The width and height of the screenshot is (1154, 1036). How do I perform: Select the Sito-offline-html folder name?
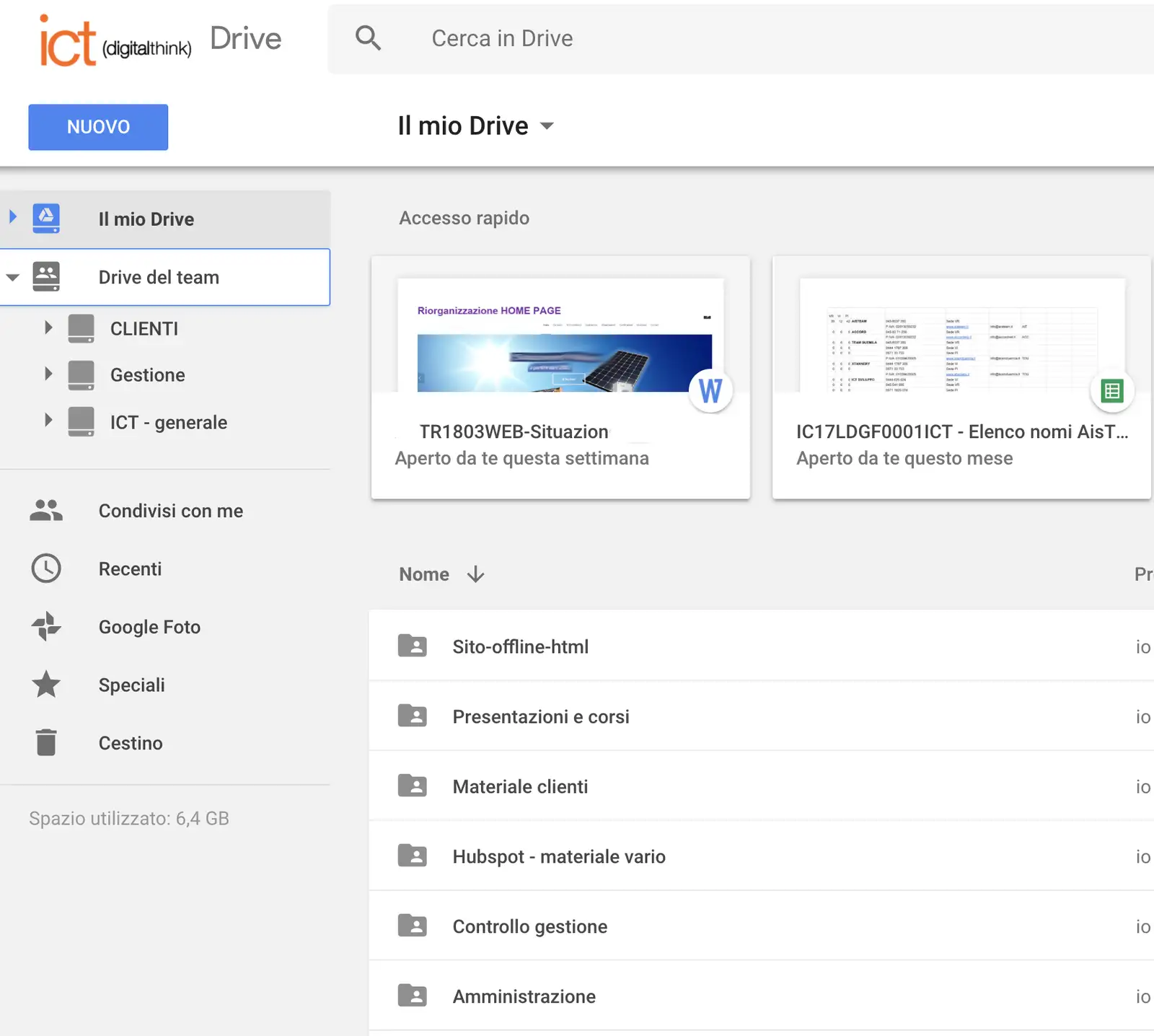(521, 646)
